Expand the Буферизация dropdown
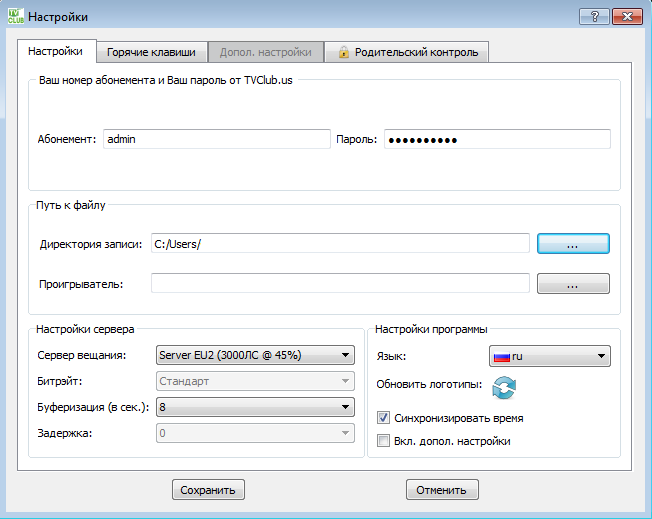Screen dimensions: 652x519 pos(255,407)
